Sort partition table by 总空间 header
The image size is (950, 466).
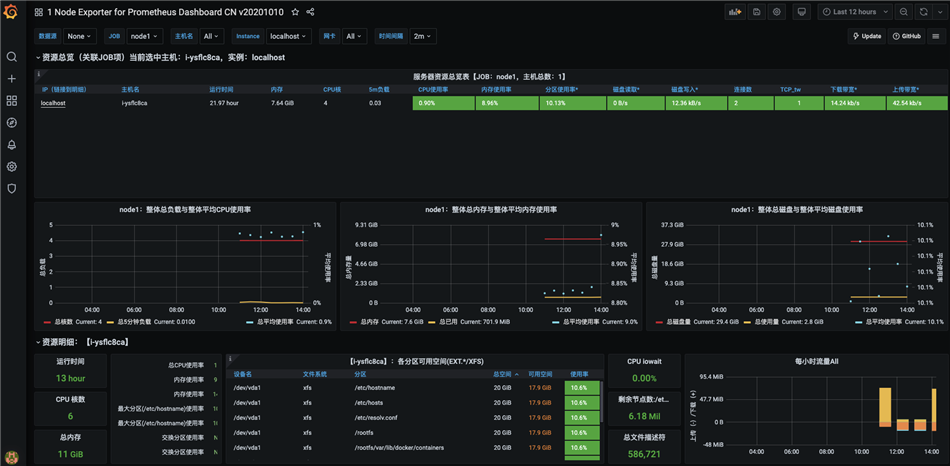pos(505,374)
